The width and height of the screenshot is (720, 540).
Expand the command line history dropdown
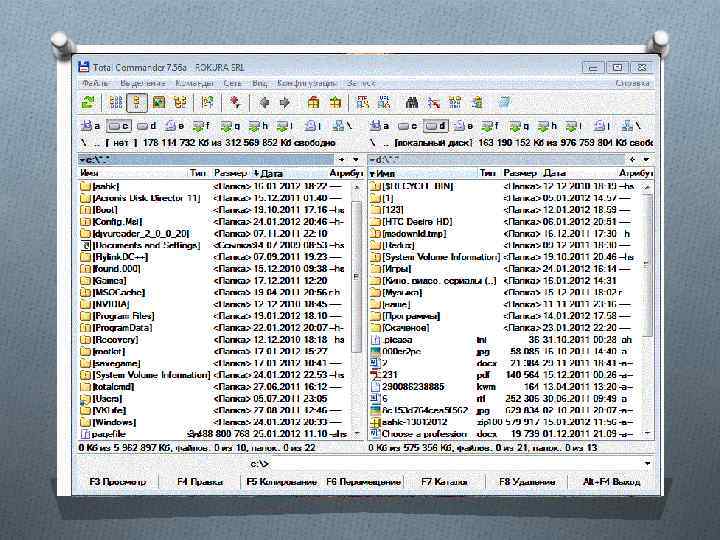647,464
